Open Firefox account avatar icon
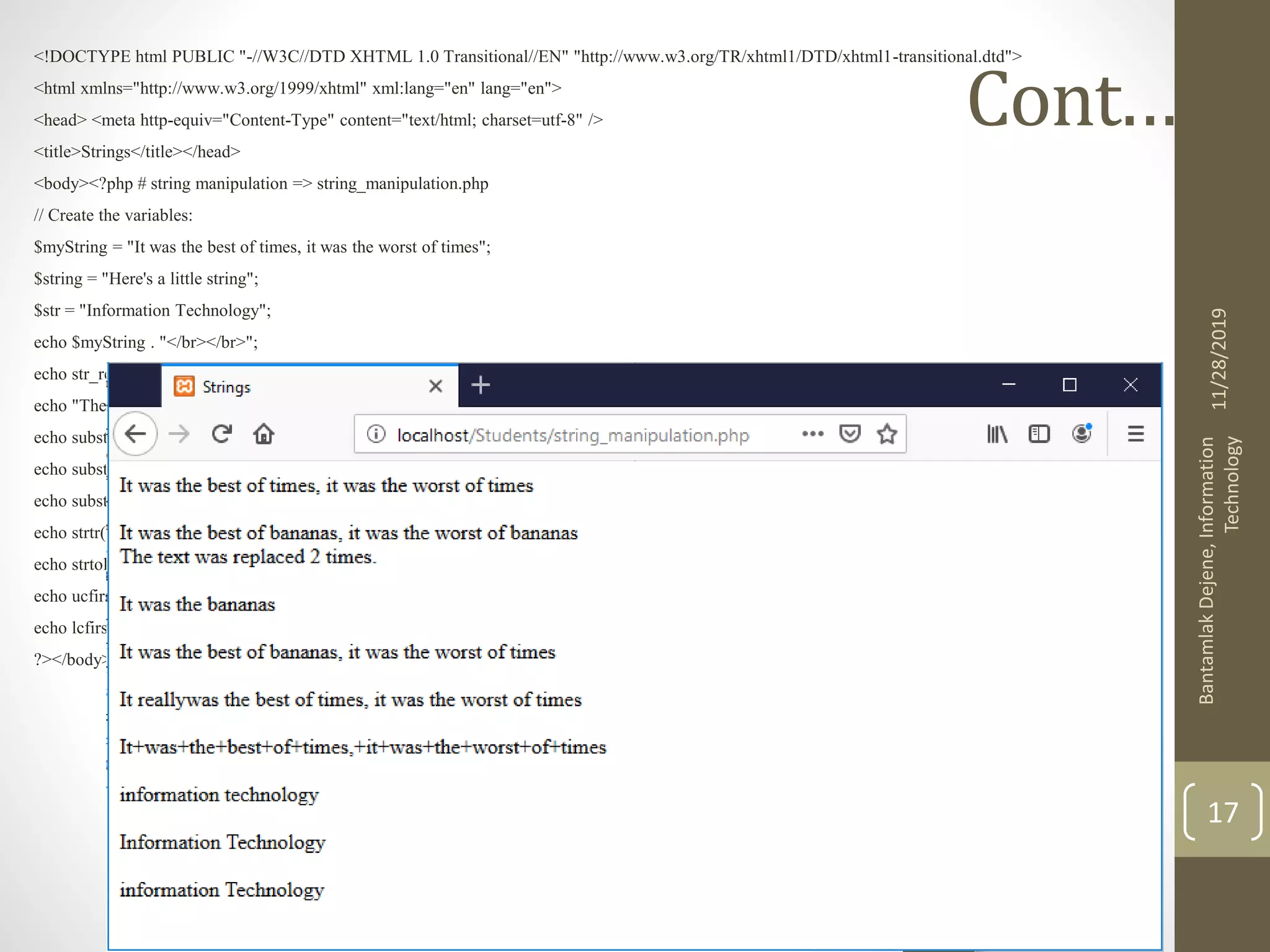The image size is (1270, 952). [1081, 434]
